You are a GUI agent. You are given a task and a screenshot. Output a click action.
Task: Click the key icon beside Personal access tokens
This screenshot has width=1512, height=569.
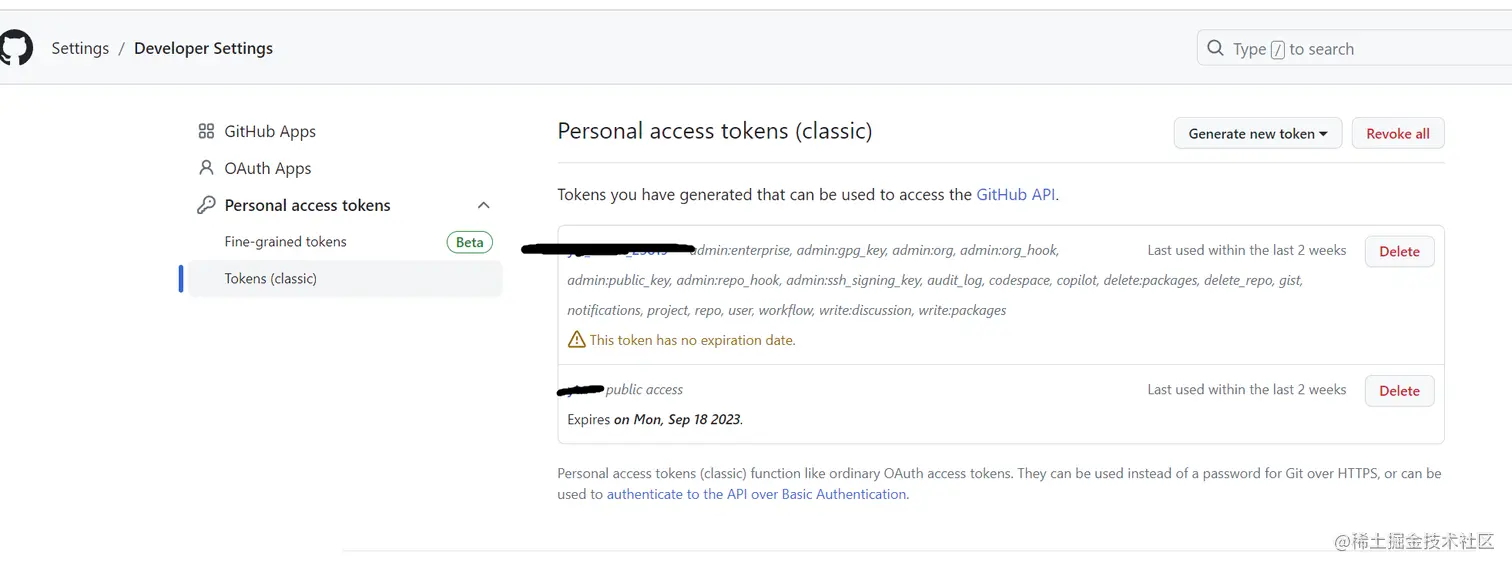(x=206, y=205)
